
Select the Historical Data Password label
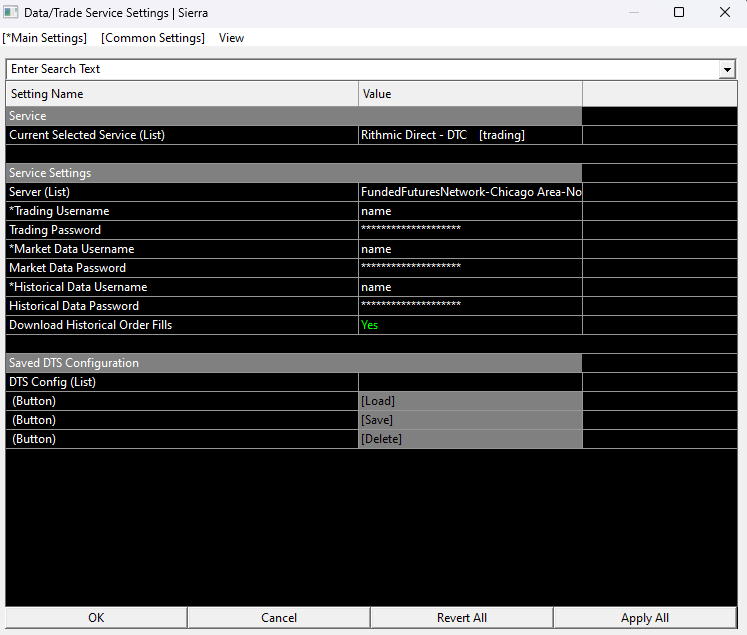click(74, 306)
